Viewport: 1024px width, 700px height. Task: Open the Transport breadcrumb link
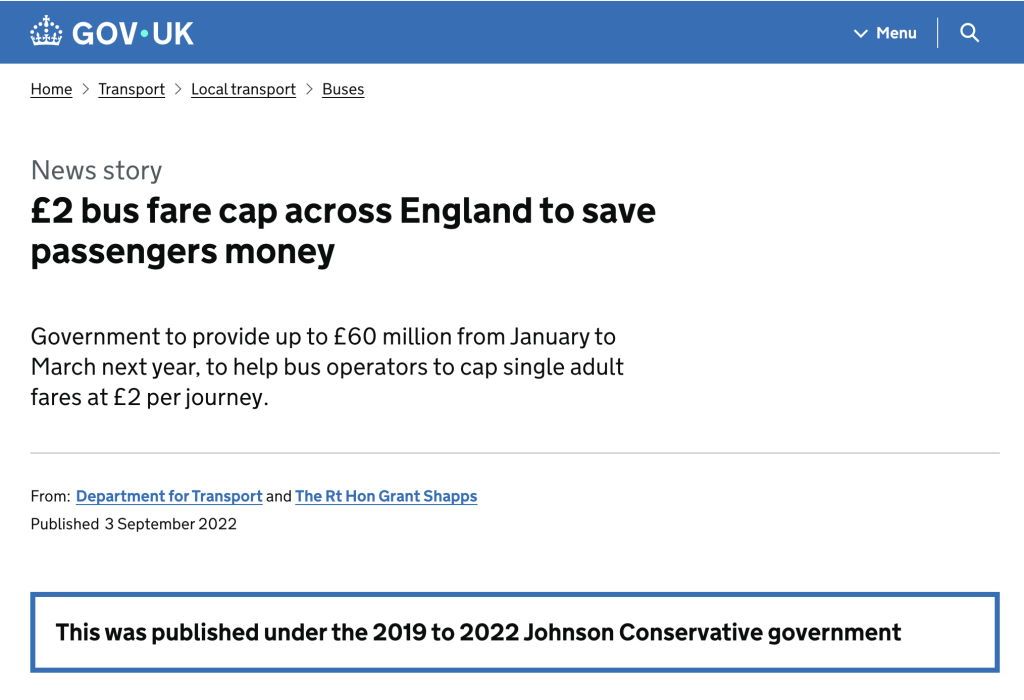[x=131, y=89]
